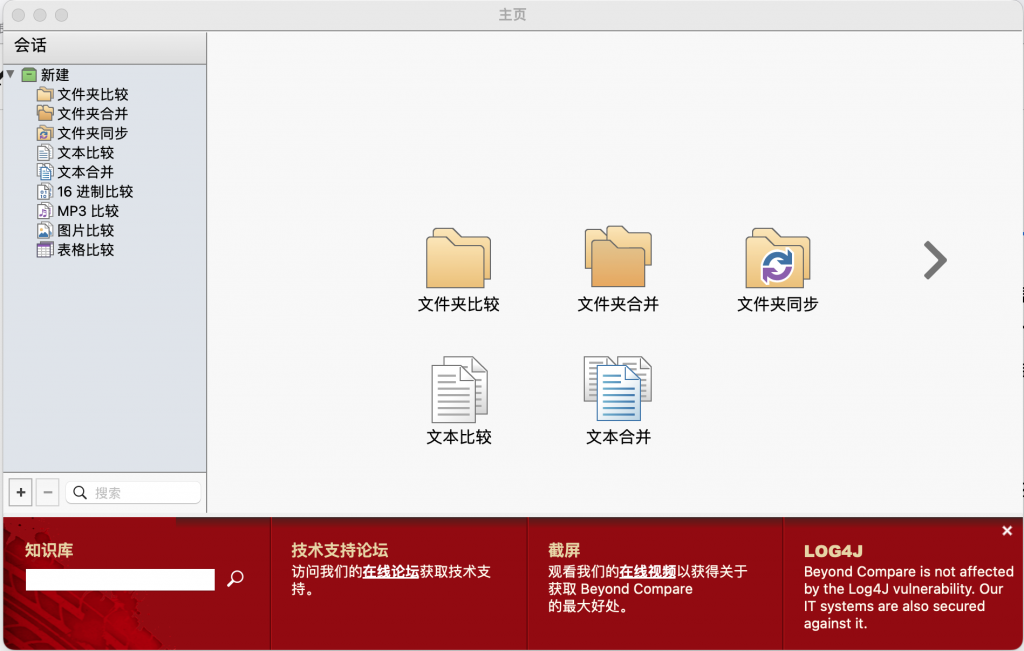Clear the sidebar search field with the magnifier

point(81,492)
